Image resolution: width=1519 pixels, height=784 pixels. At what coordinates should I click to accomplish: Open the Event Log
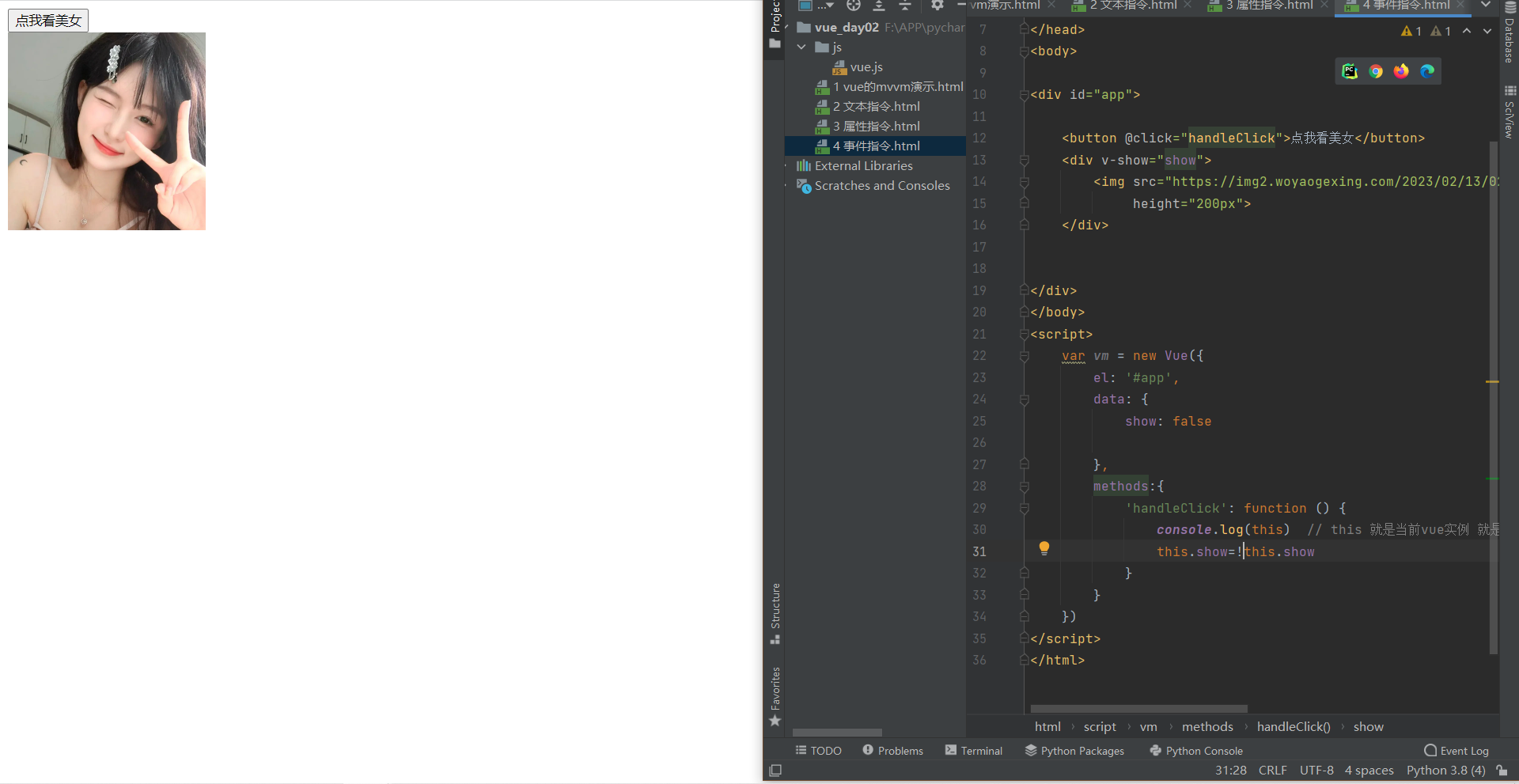[x=1456, y=751]
